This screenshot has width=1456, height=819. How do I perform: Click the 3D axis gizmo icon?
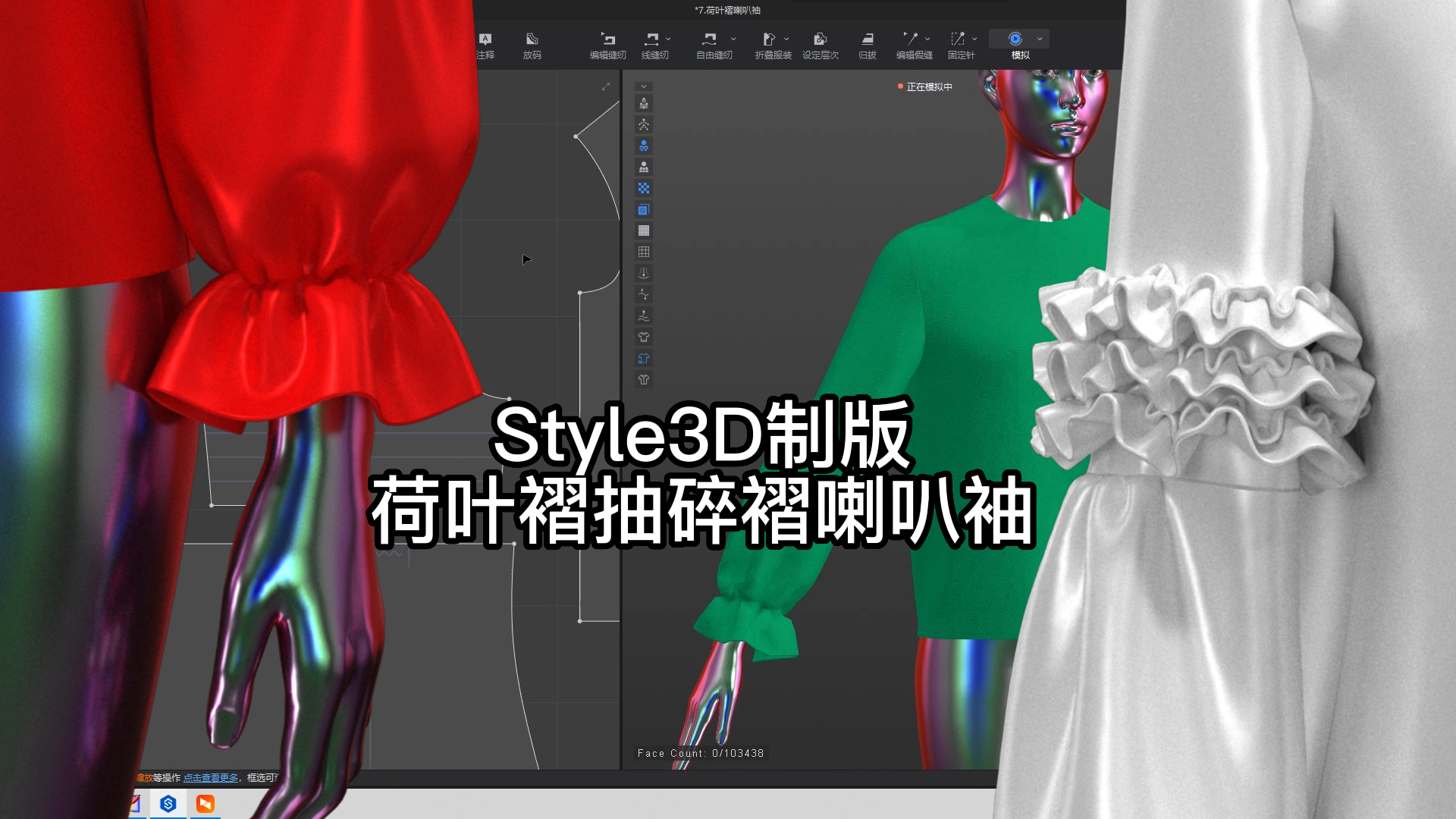(644, 295)
